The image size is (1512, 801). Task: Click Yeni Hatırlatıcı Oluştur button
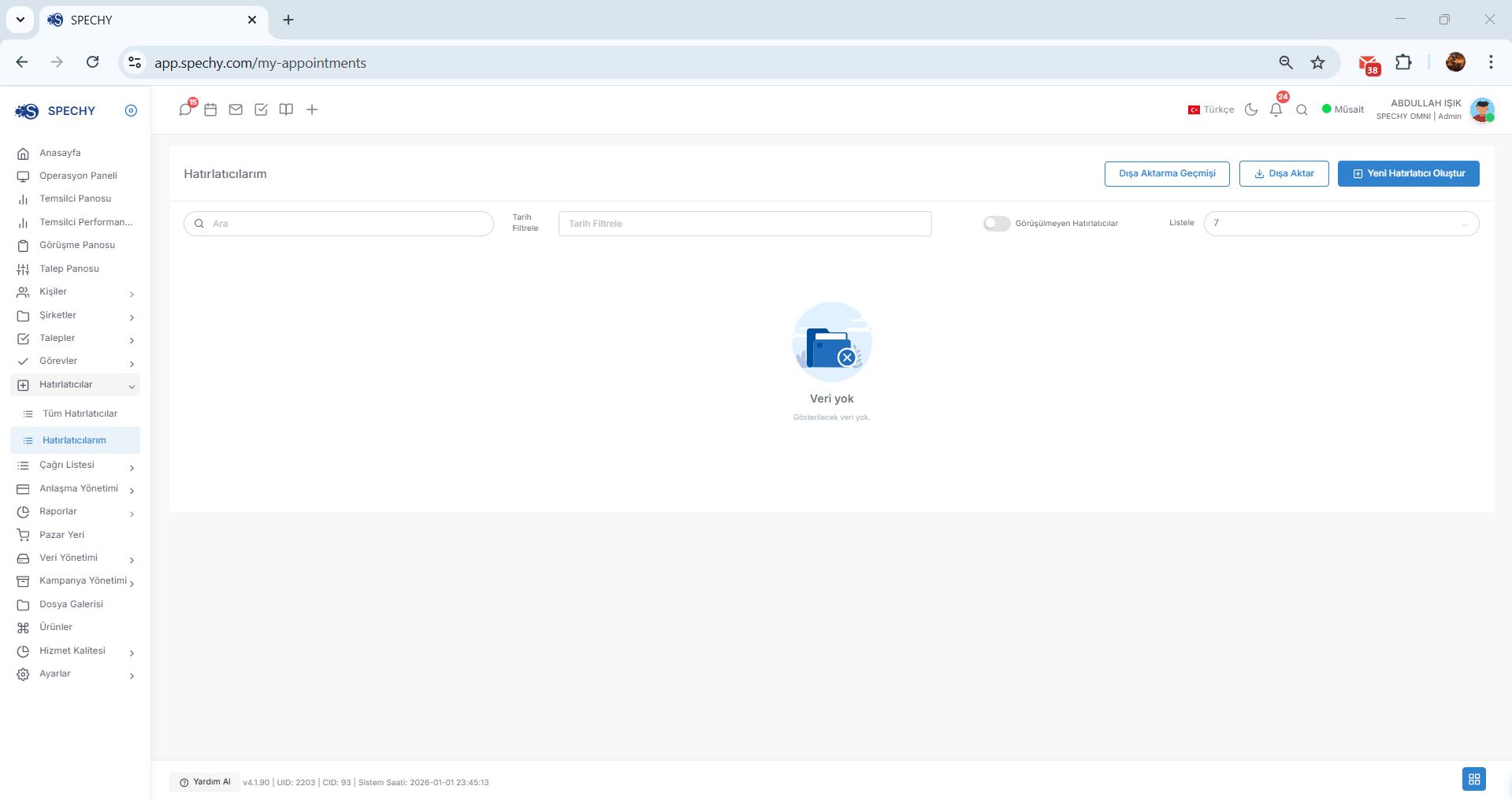click(x=1408, y=173)
